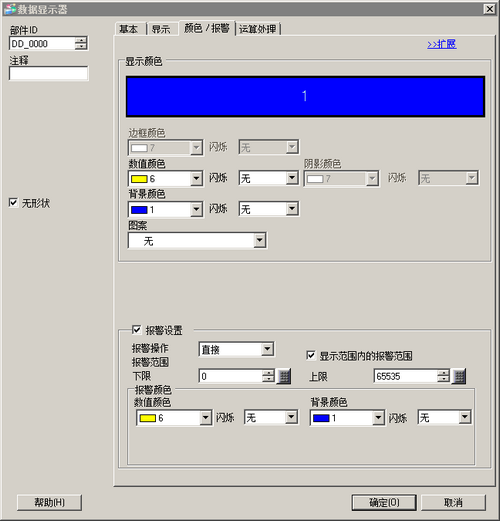Open blink dropdown next to 背景颜色 in display colors

click(x=292, y=209)
